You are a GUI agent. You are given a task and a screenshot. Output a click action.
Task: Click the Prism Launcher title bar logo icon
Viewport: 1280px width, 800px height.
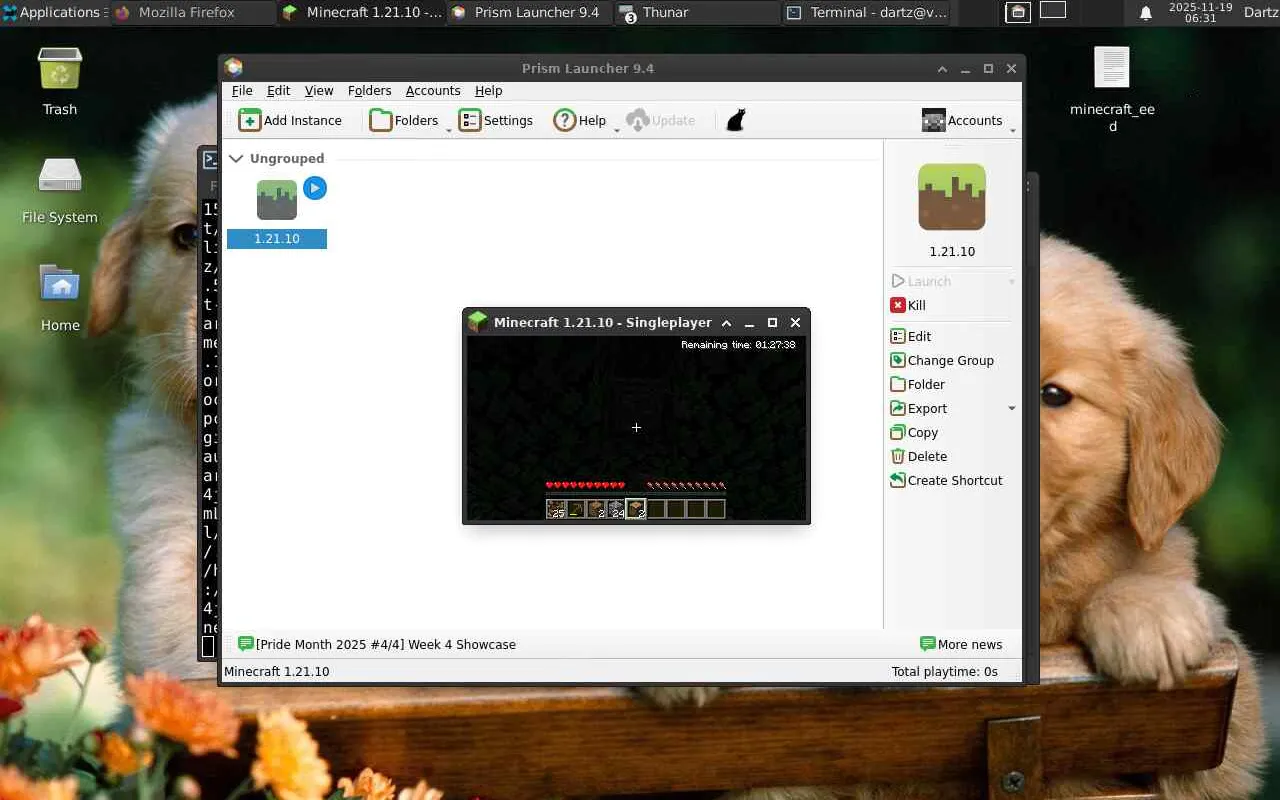(x=234, y=68)
